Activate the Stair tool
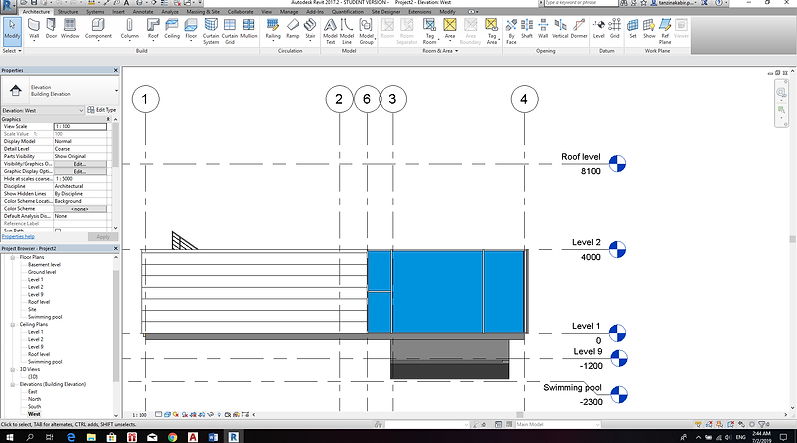The height and width of the screenshot is (443, 797). [x=310, y=29]
